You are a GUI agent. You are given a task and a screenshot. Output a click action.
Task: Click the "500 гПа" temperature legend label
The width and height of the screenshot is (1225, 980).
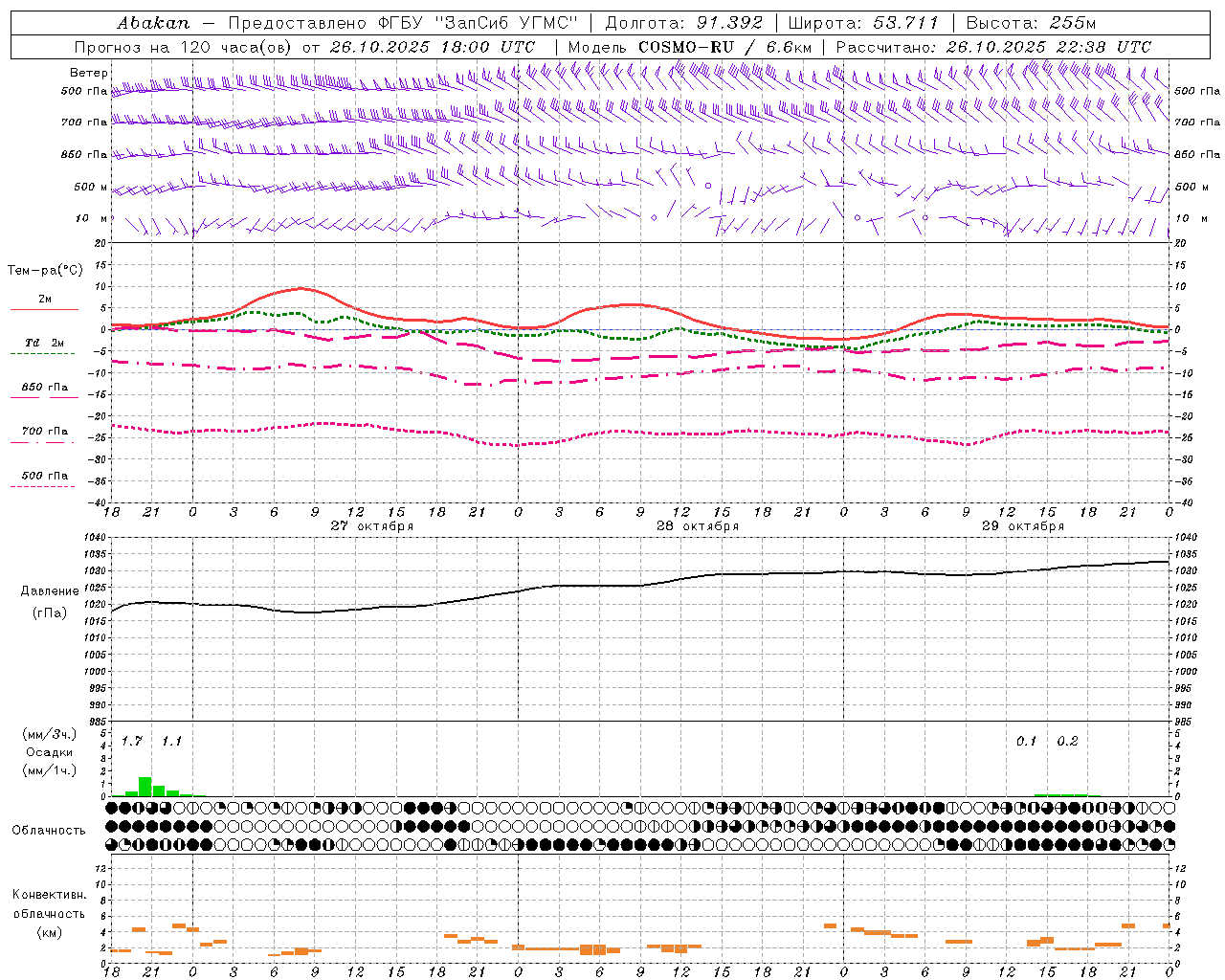click(x=44, y=476)
